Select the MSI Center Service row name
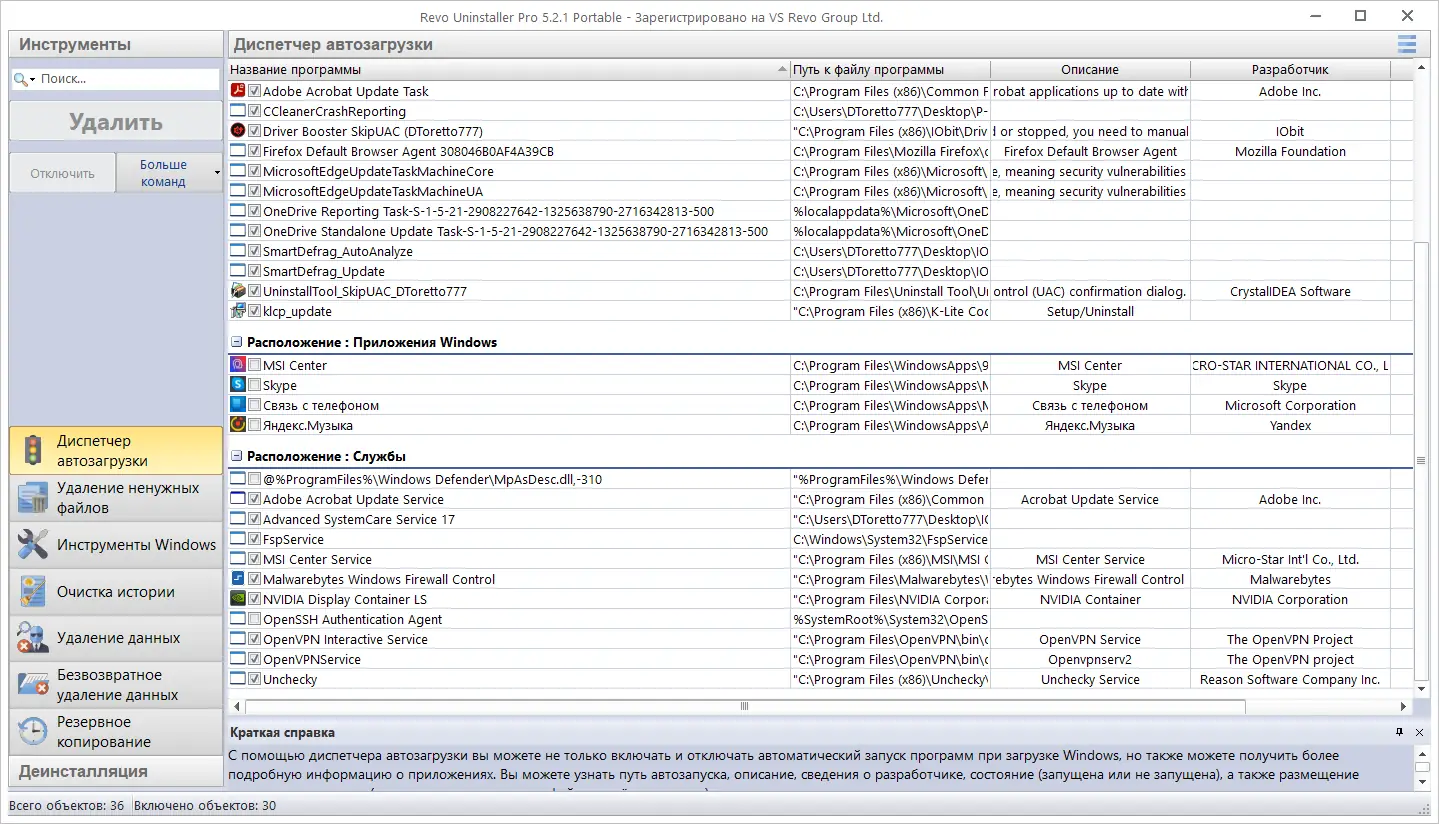This screenshot has width=1439, height=824. pos(317,559)
